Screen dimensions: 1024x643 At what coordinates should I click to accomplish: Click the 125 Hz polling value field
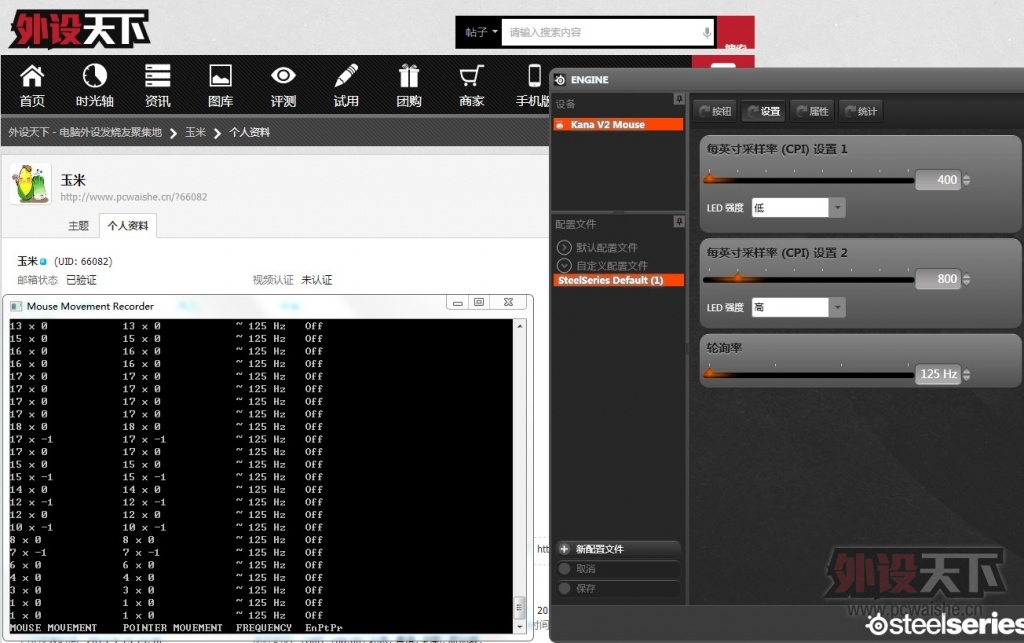point(938,374)
